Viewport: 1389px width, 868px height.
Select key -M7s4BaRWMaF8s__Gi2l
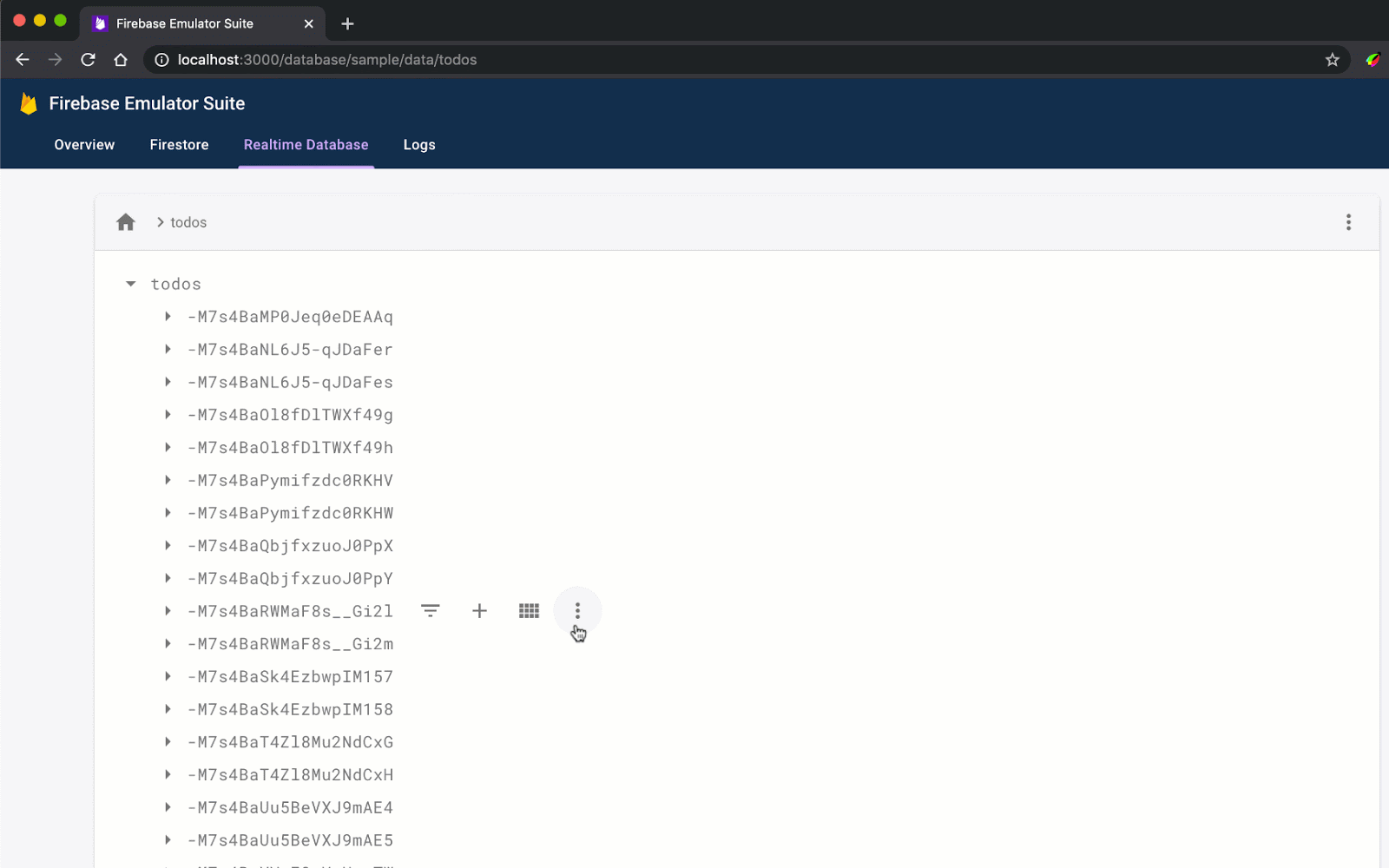(x=290, y=611)
